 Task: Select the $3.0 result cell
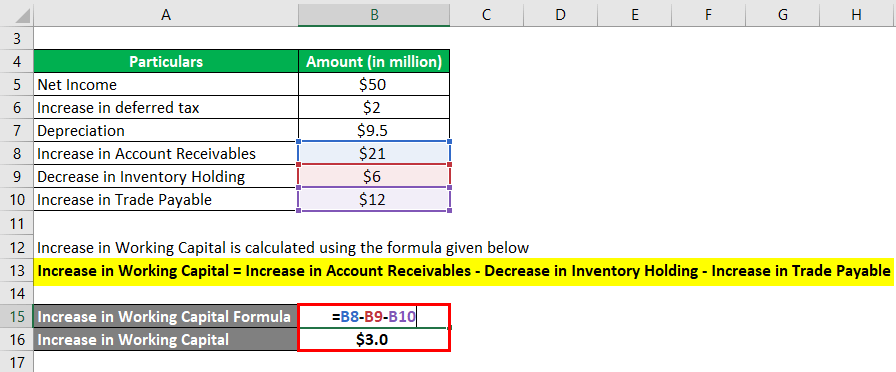[x=374, y=339]
